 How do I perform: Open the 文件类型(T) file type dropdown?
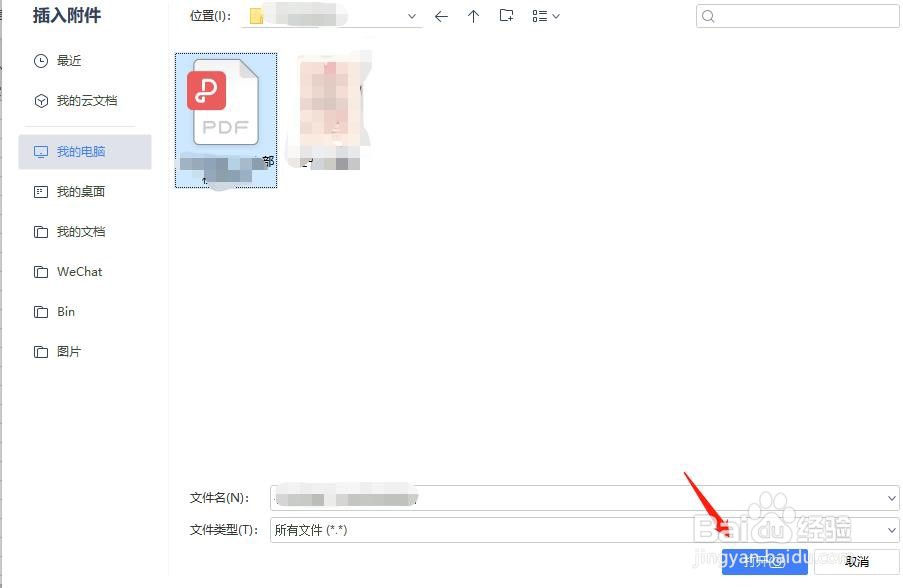click(x=889, y=530)
